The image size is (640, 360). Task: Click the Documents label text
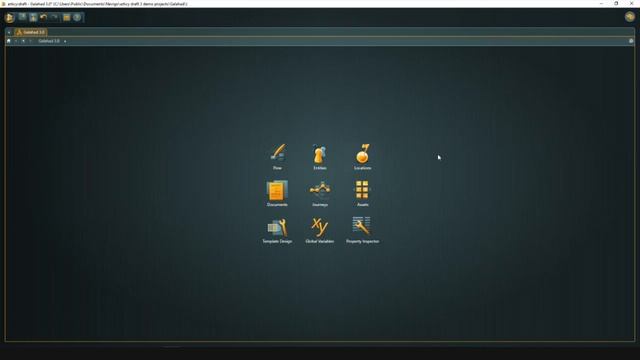pos(277,204)
